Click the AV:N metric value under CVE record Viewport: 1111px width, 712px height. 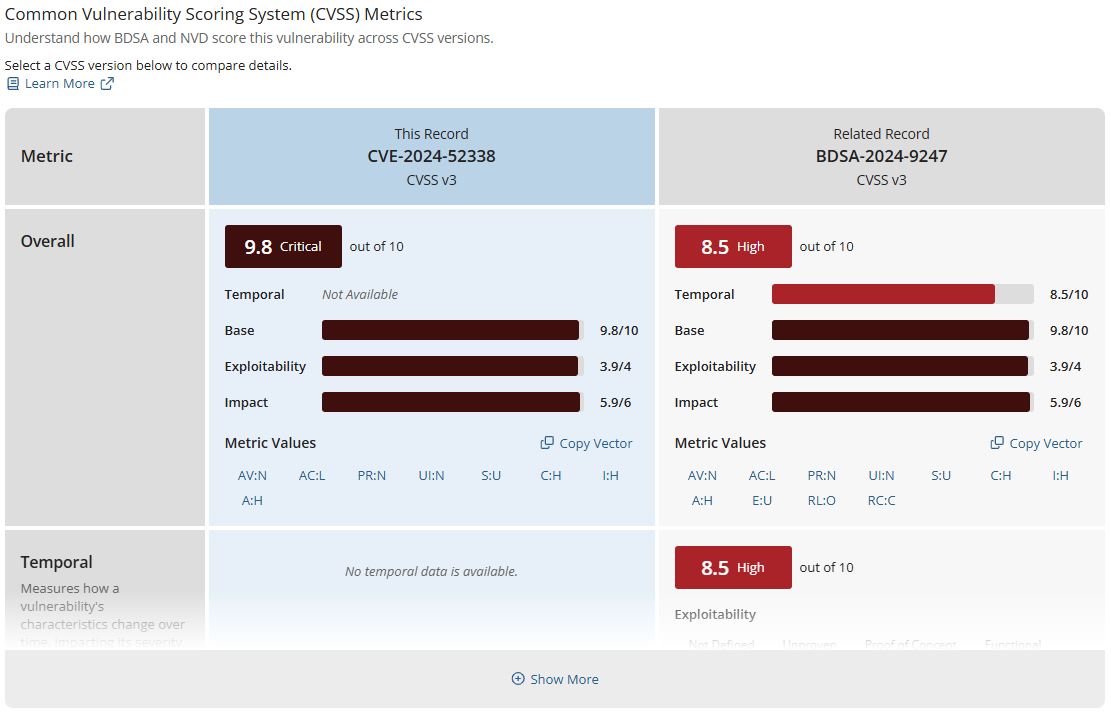252,475
